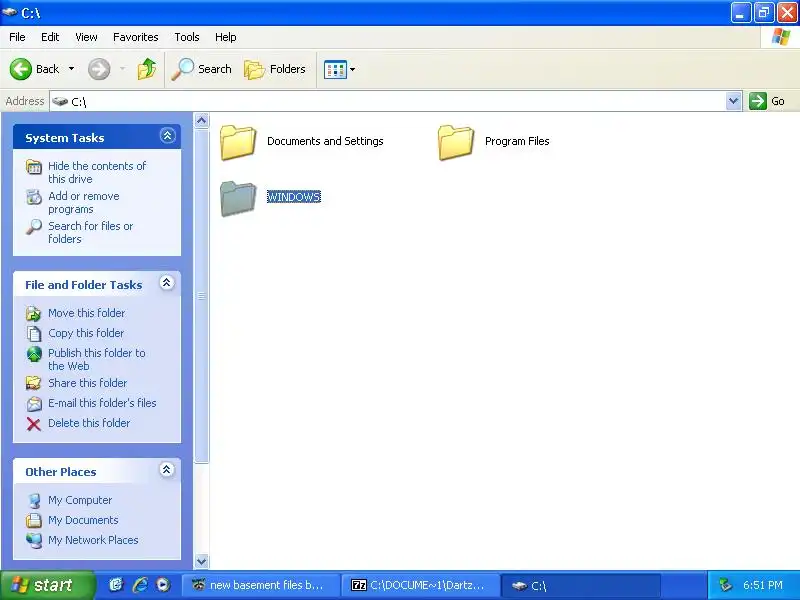Collapse the Other Places panel
This screenshot has height=600, width=800.
[166, 469]
